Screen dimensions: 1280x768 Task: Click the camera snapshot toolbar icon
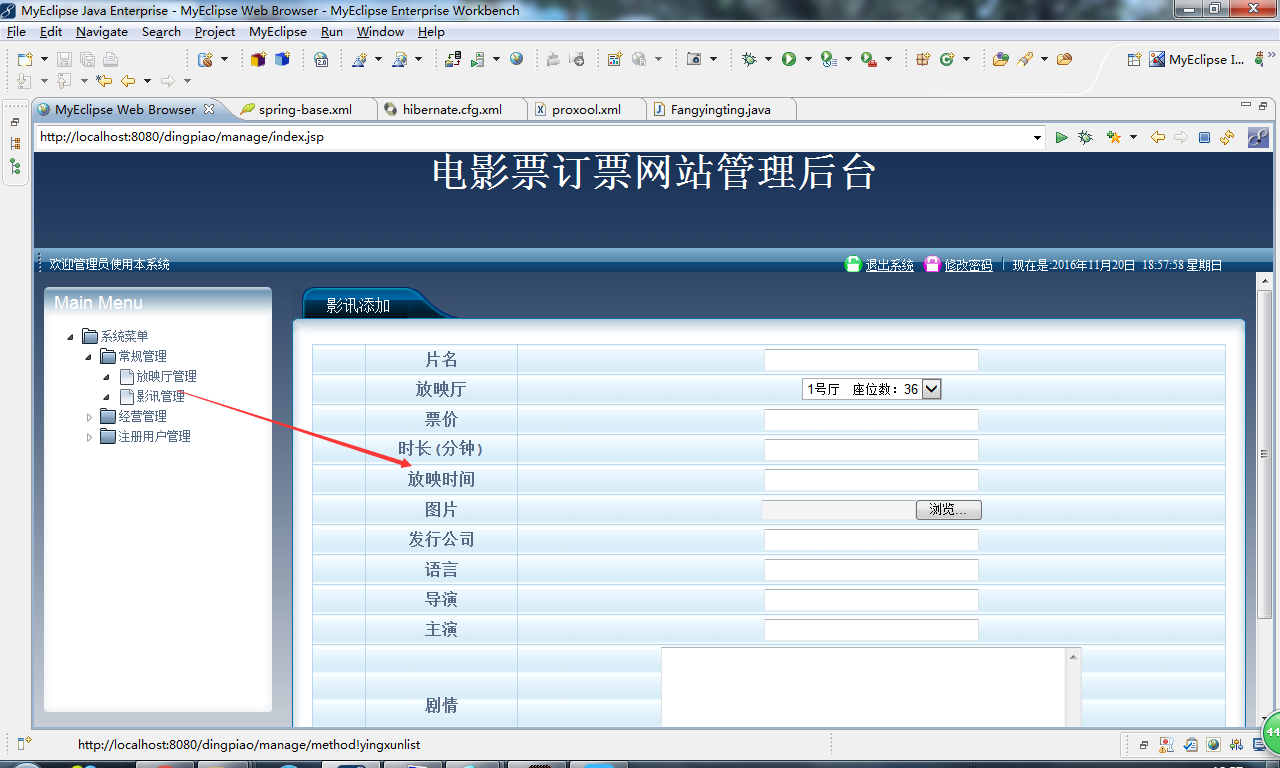click(694, 60)
